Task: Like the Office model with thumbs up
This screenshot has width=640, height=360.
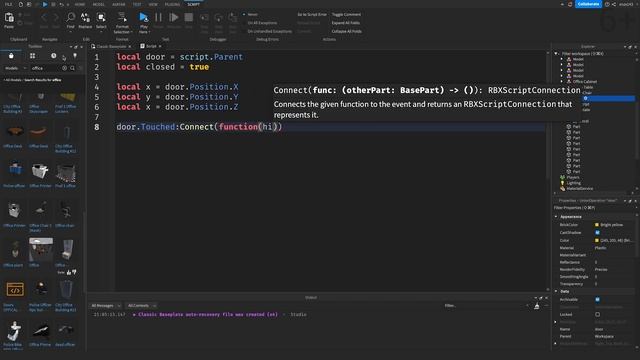Action: pos(69,272)
